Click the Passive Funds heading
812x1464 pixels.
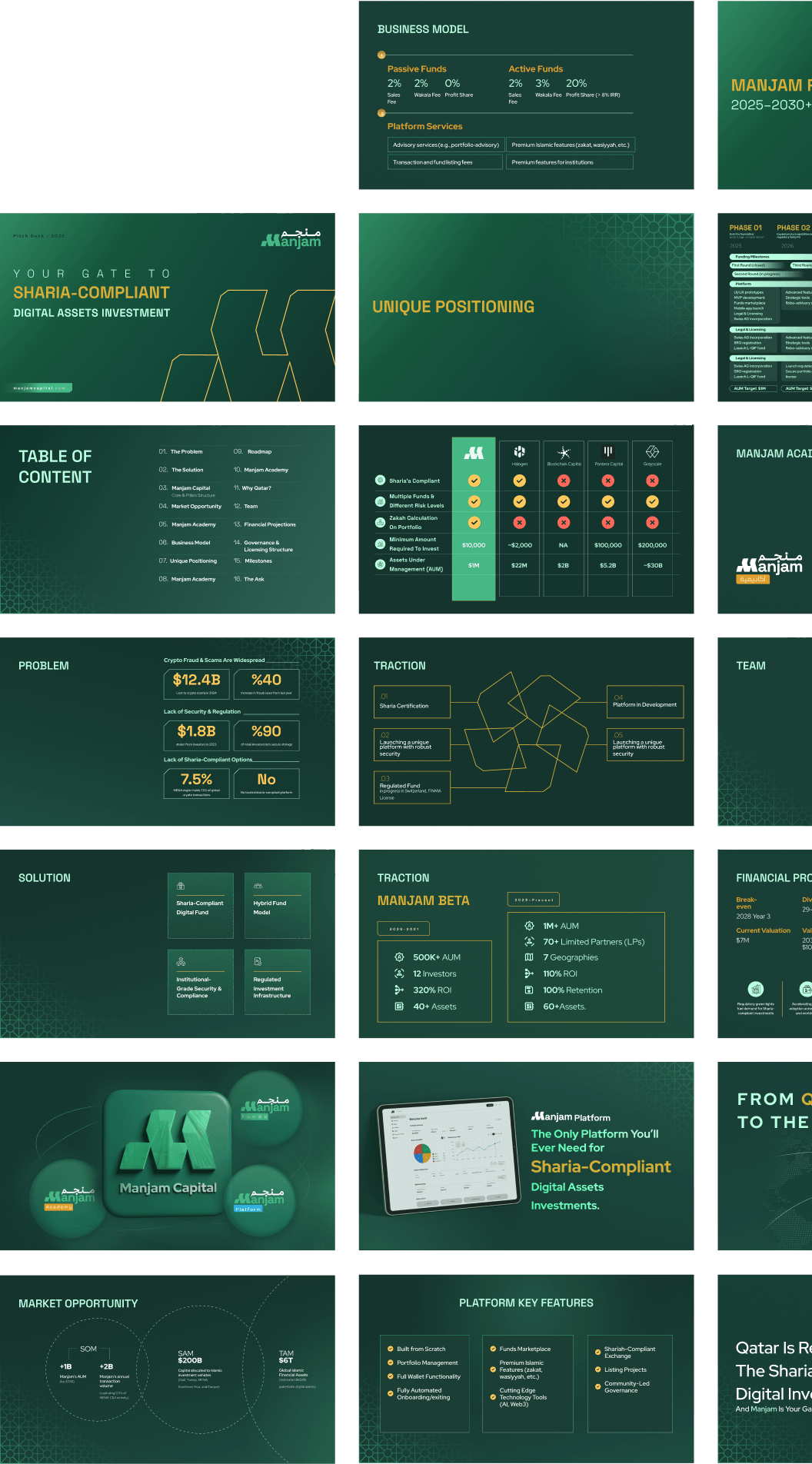click(417, 69)
